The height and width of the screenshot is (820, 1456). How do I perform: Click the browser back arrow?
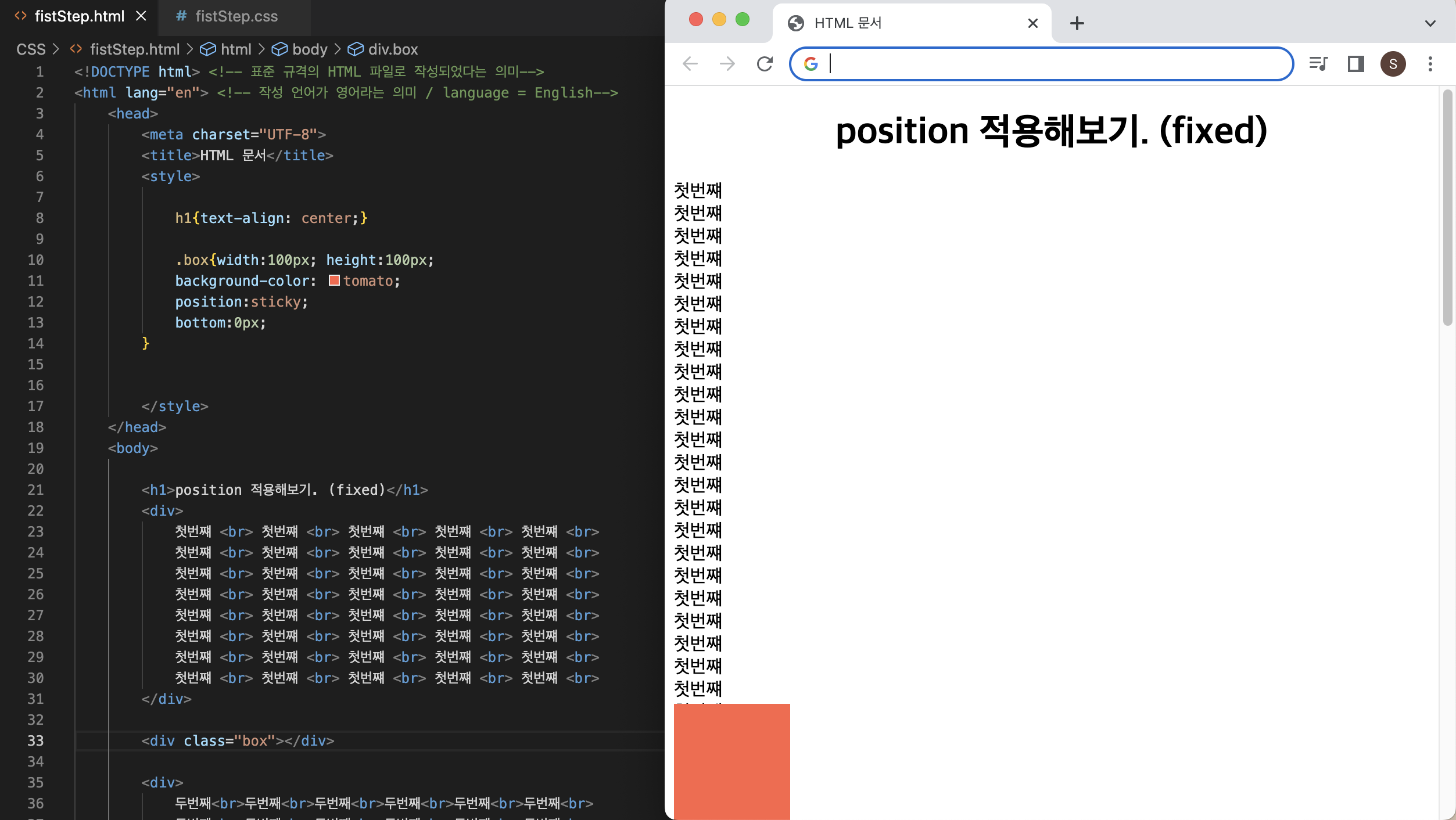coord(690,64)
